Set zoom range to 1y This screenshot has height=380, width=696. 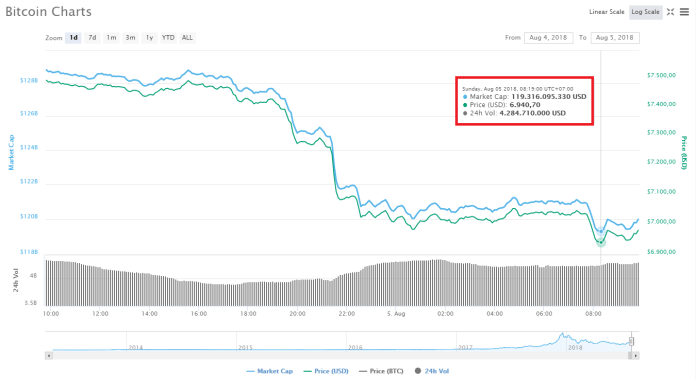(x=150, y=38)
